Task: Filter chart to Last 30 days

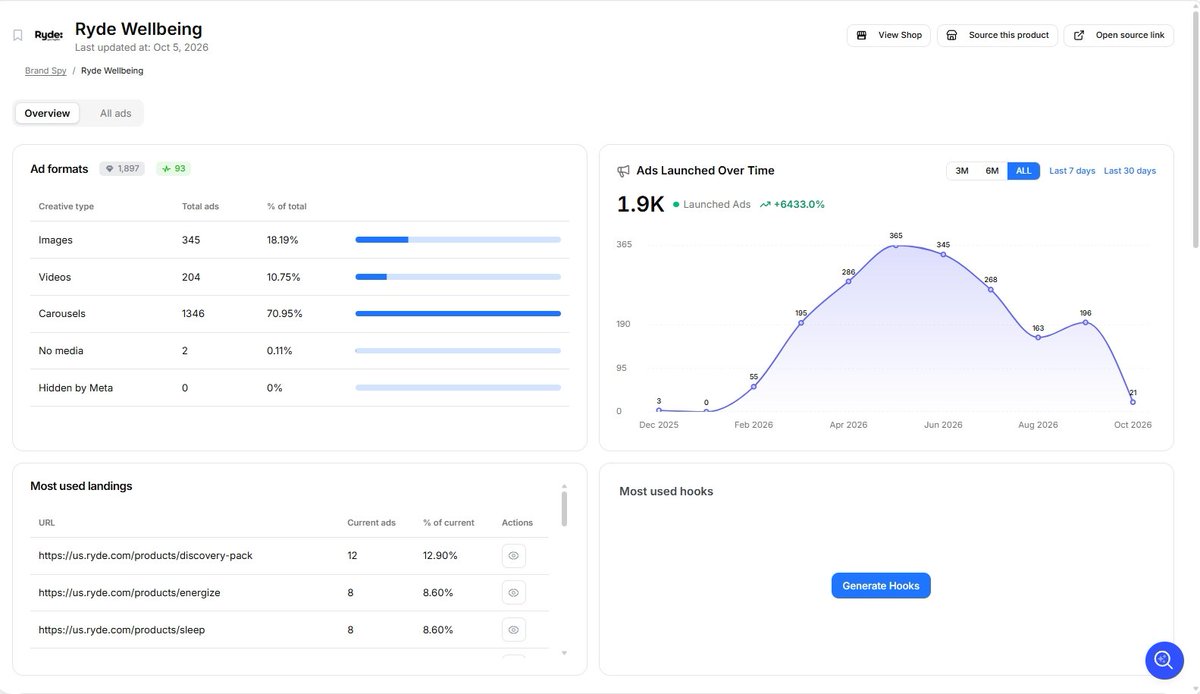Action: 1130,171
